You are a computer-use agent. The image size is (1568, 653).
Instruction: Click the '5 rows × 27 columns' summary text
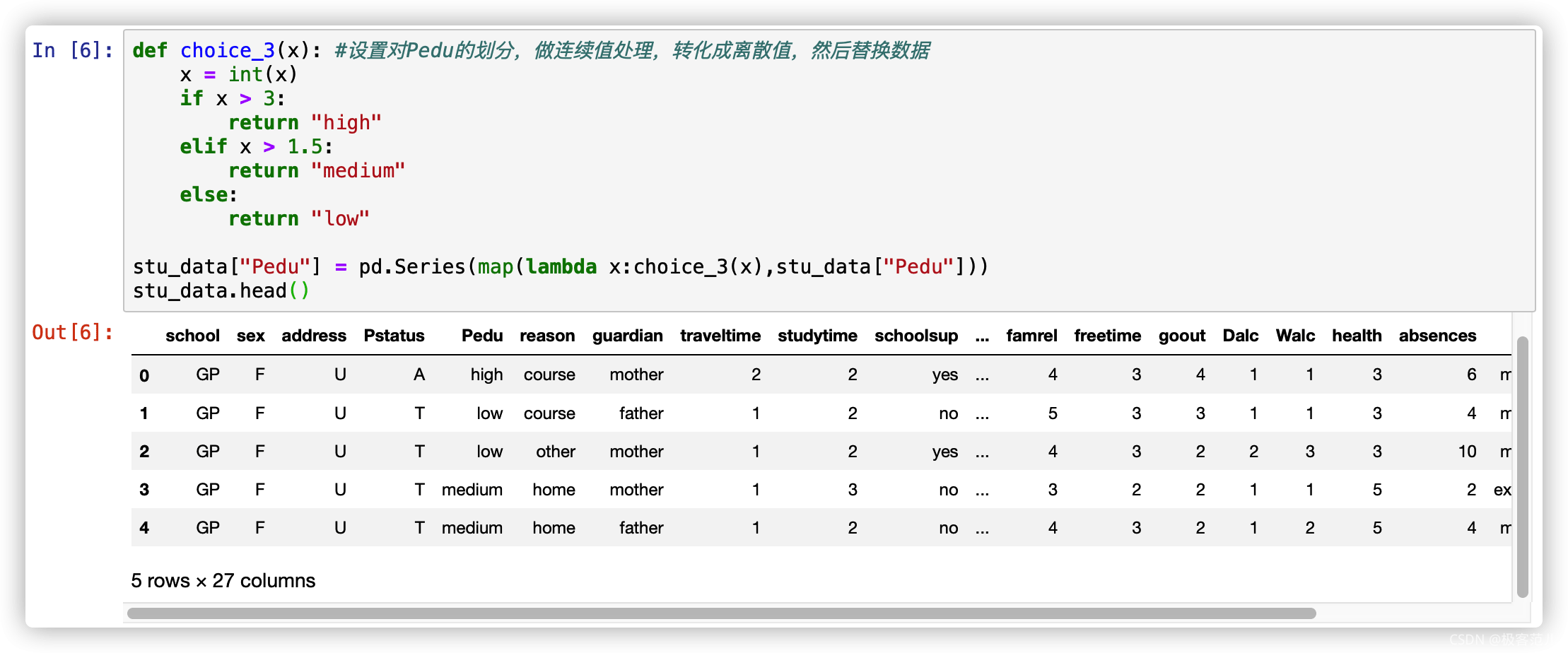pos(223,581)
